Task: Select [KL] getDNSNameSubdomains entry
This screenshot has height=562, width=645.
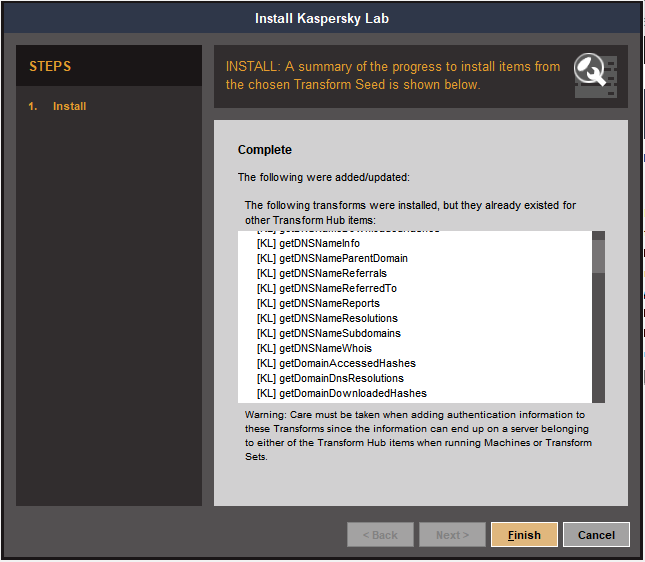Action: [x=329, y=333]
